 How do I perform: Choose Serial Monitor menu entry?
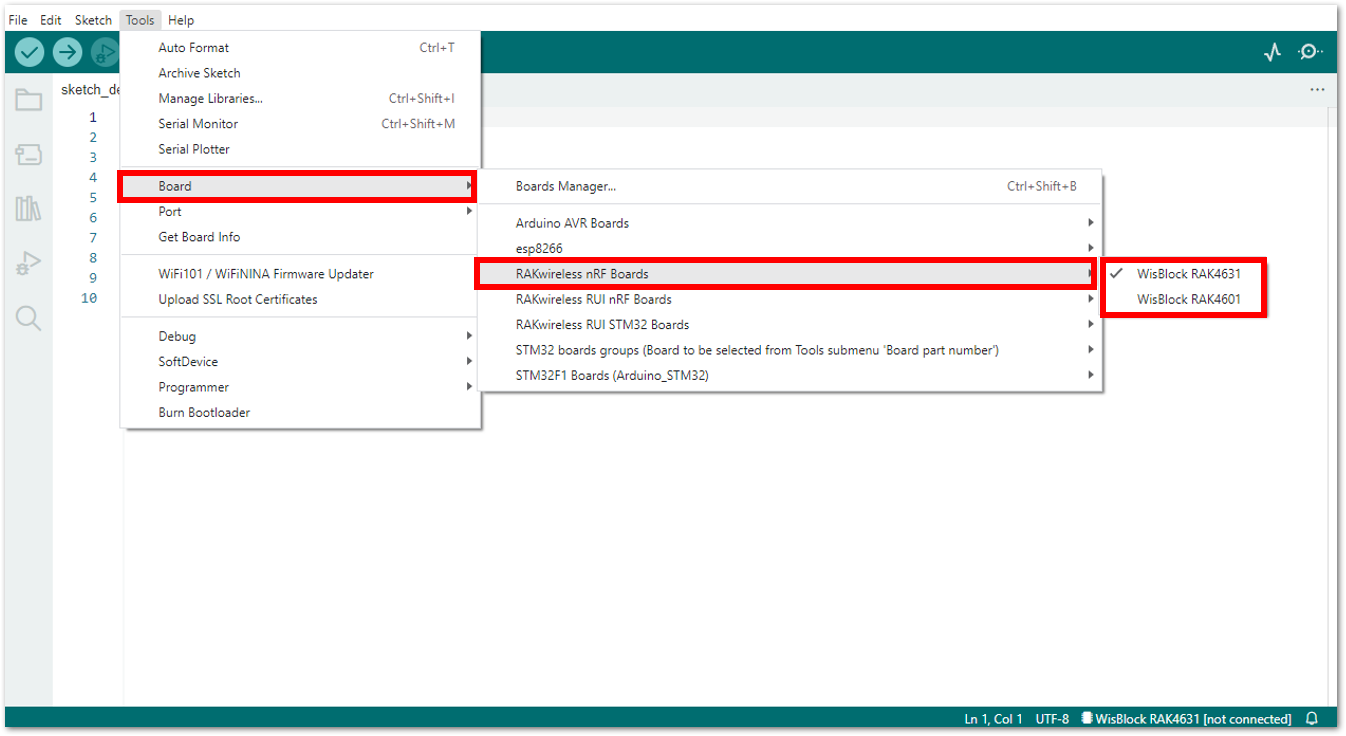click(x=299, y=124)
